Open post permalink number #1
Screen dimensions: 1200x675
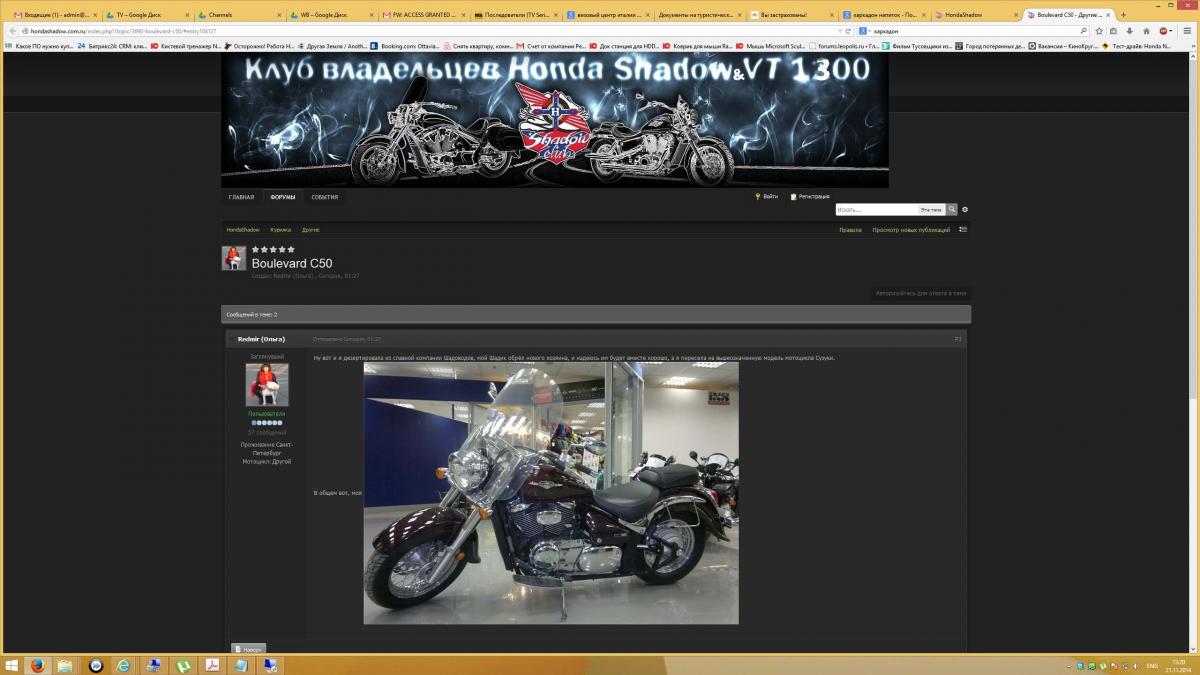point(957,339)
